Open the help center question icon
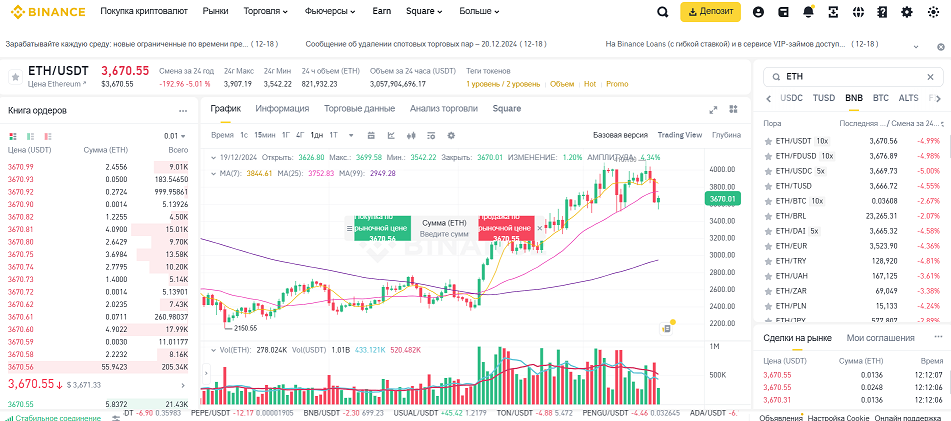This screenshot has width=951, height=421. (882, 12)
